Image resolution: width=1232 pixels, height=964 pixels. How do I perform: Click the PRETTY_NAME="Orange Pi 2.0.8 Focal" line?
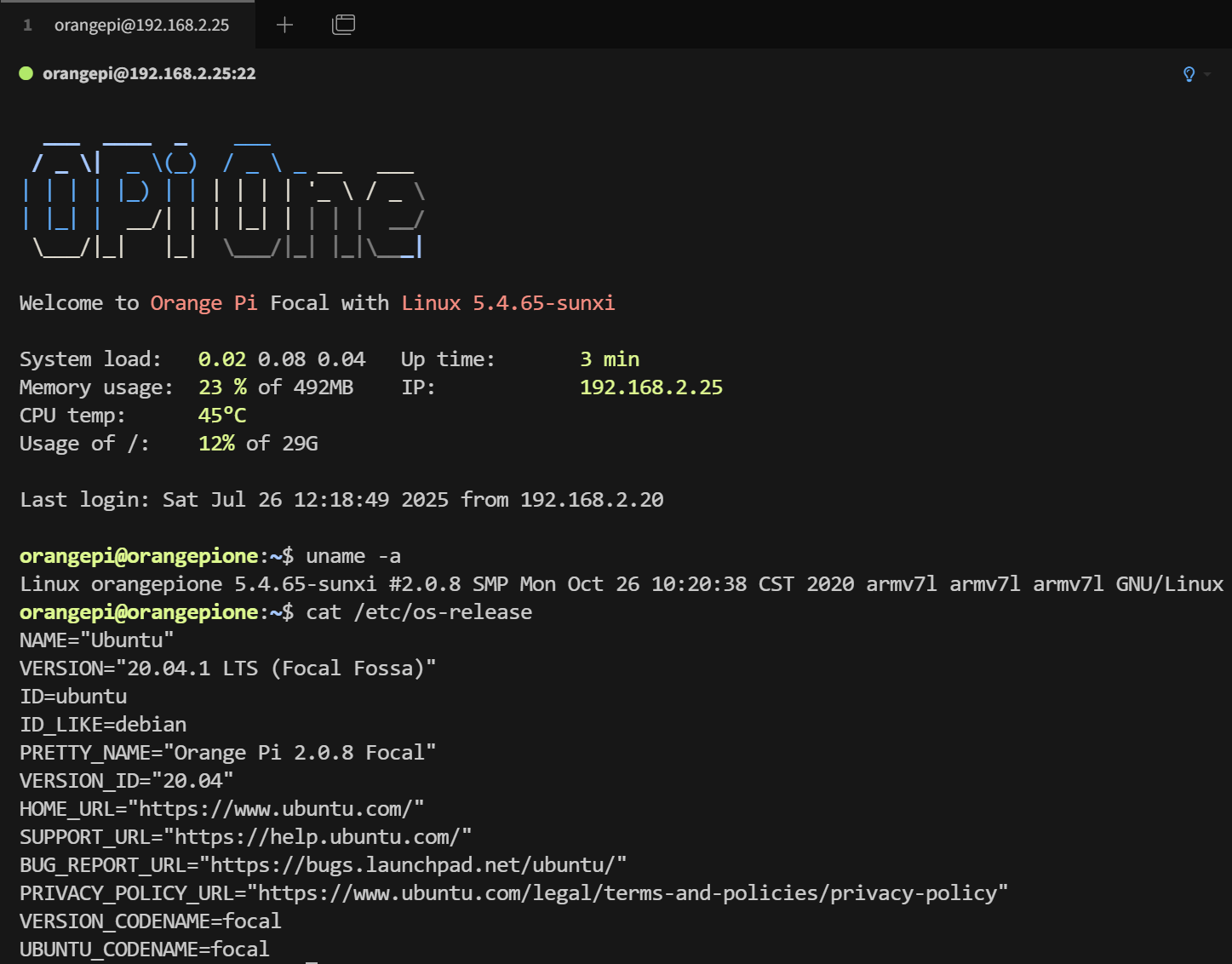click(228, 753)
